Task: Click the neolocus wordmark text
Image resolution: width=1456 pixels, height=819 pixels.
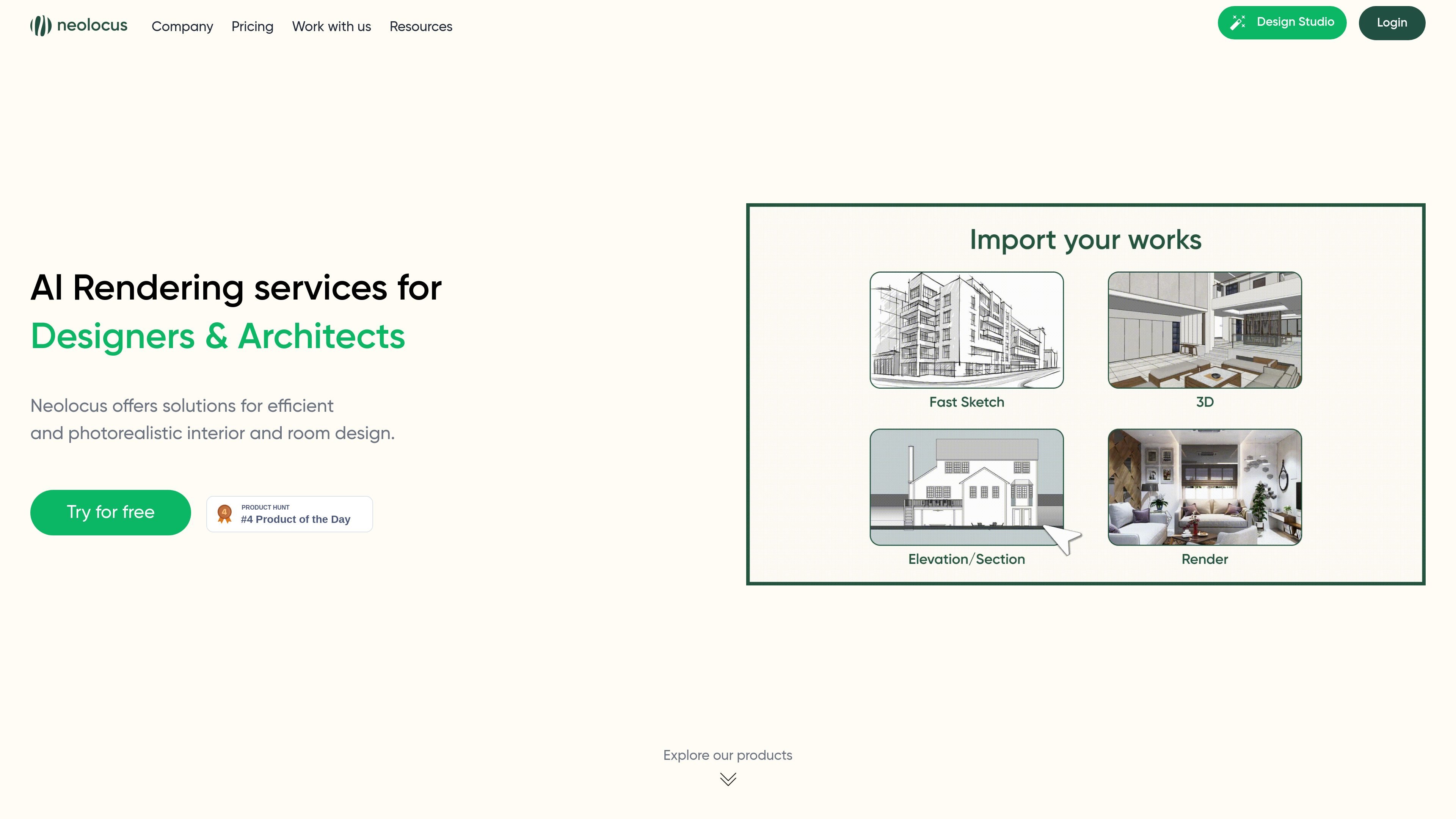Action: coord(92,25)
